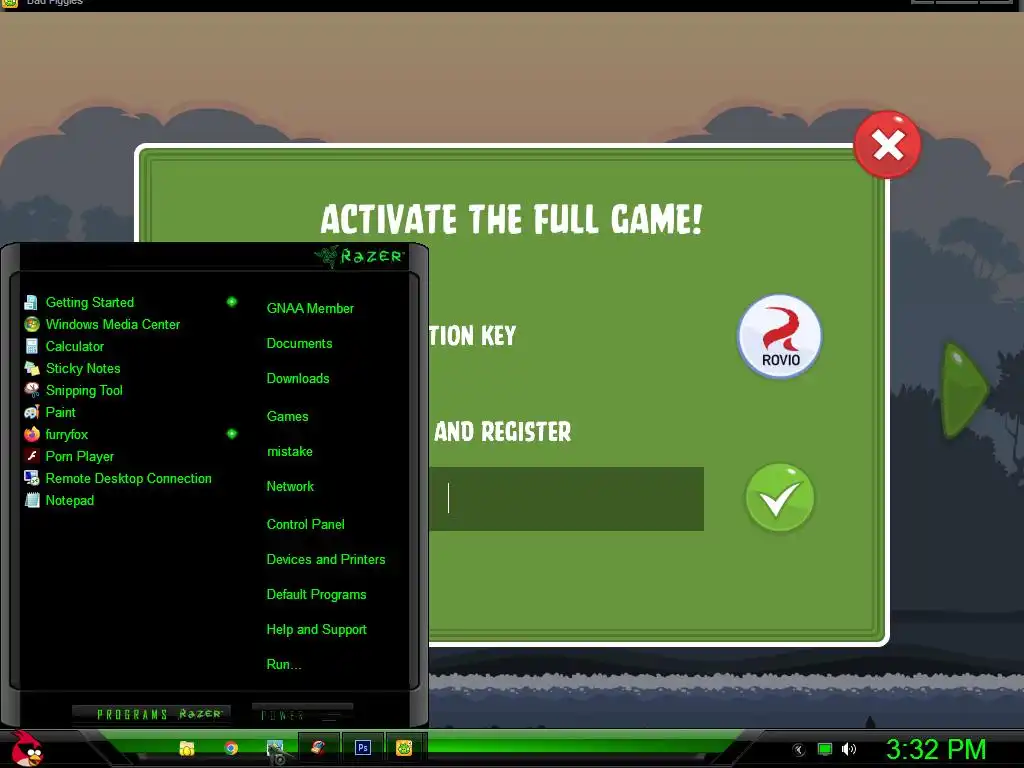Click the Snipping Tool scissors icon

(31, 390)
